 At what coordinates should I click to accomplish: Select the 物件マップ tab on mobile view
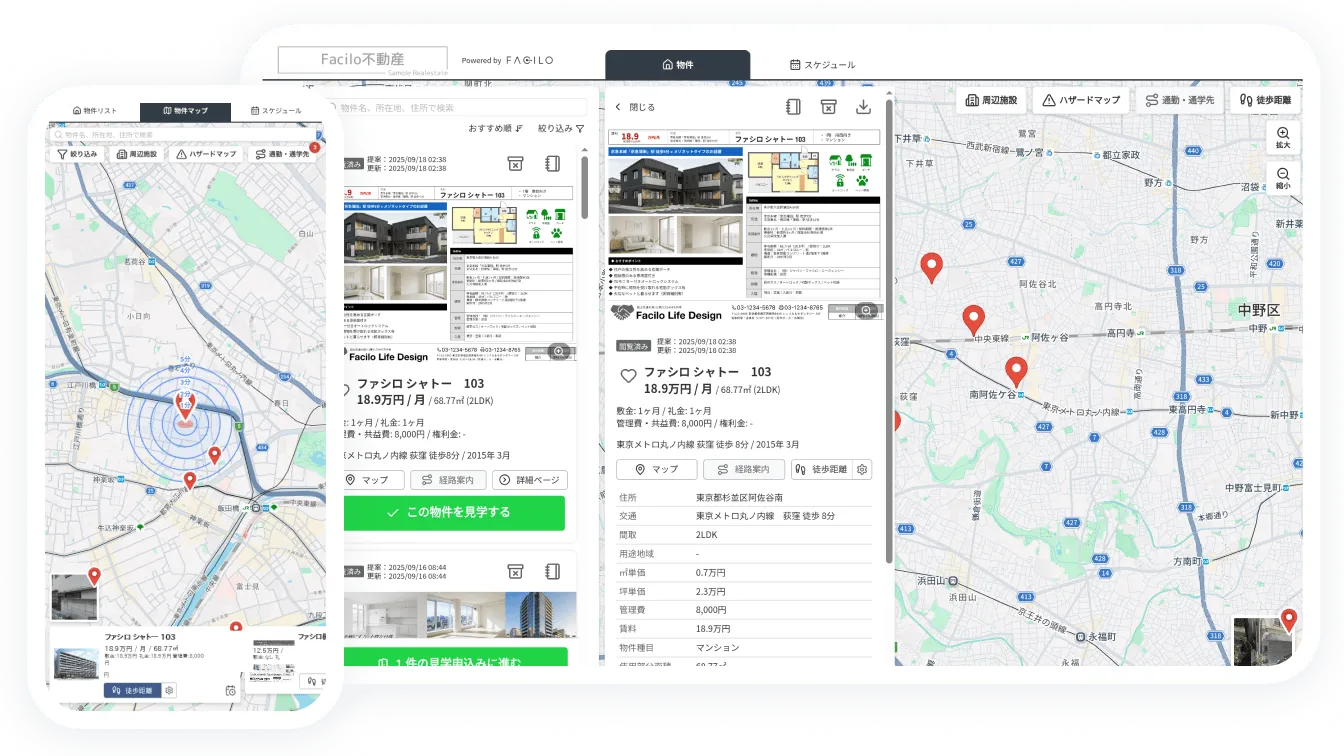pos(185,111)
